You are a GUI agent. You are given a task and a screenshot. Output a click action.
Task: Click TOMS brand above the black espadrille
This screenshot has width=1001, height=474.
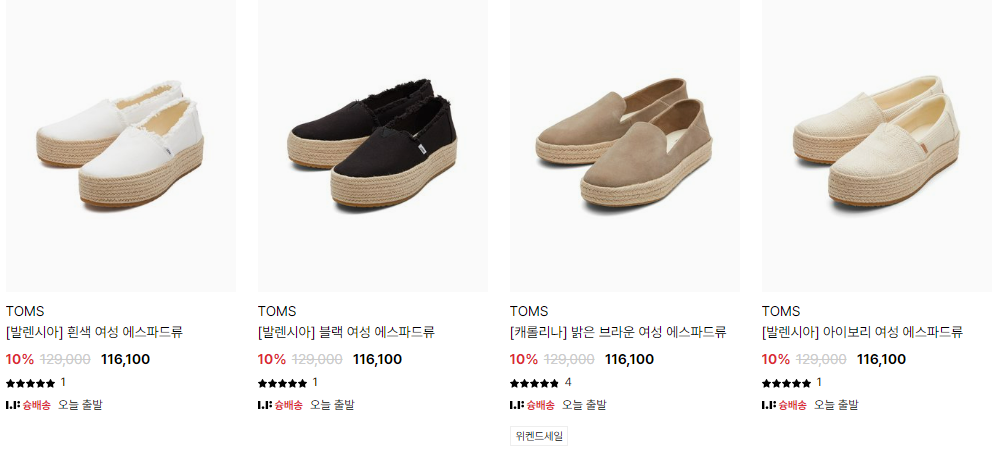point(277,311)
